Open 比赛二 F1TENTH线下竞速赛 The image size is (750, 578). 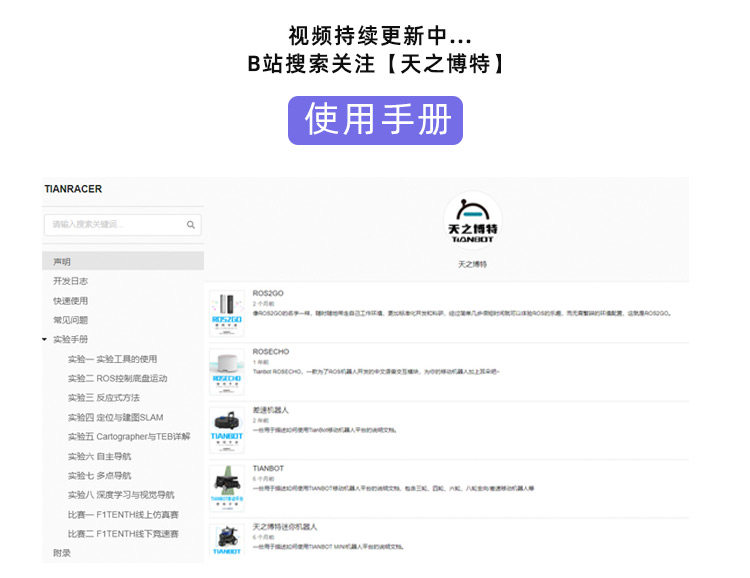[123, 534]
